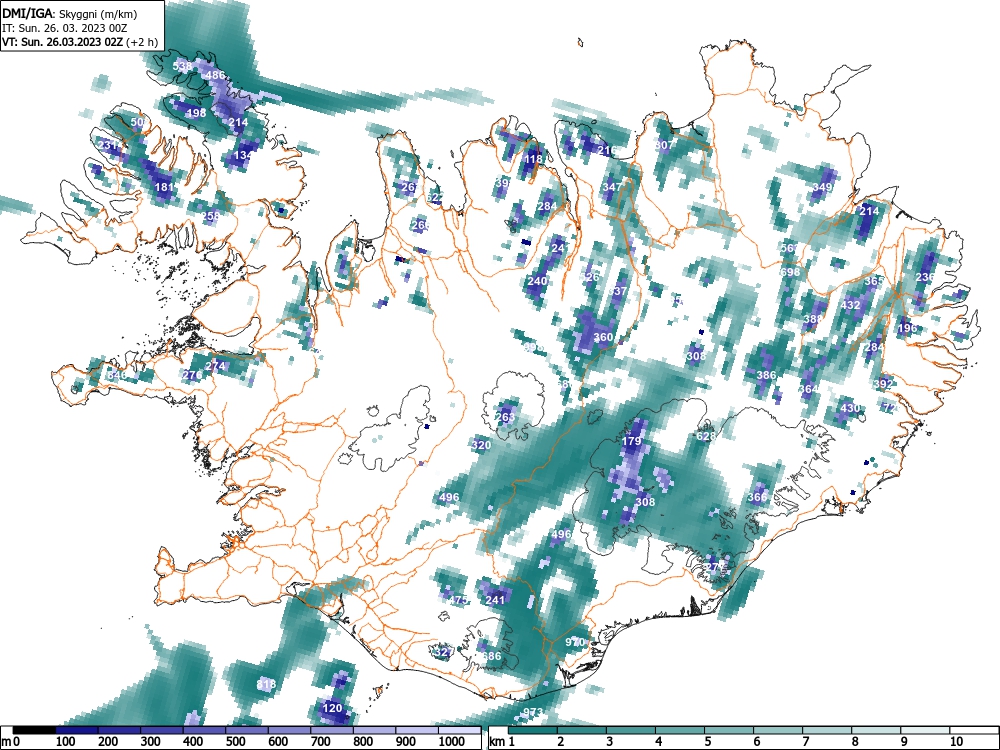
Task: Click the visibility value '686'
Action: click(x=491, y=656)
